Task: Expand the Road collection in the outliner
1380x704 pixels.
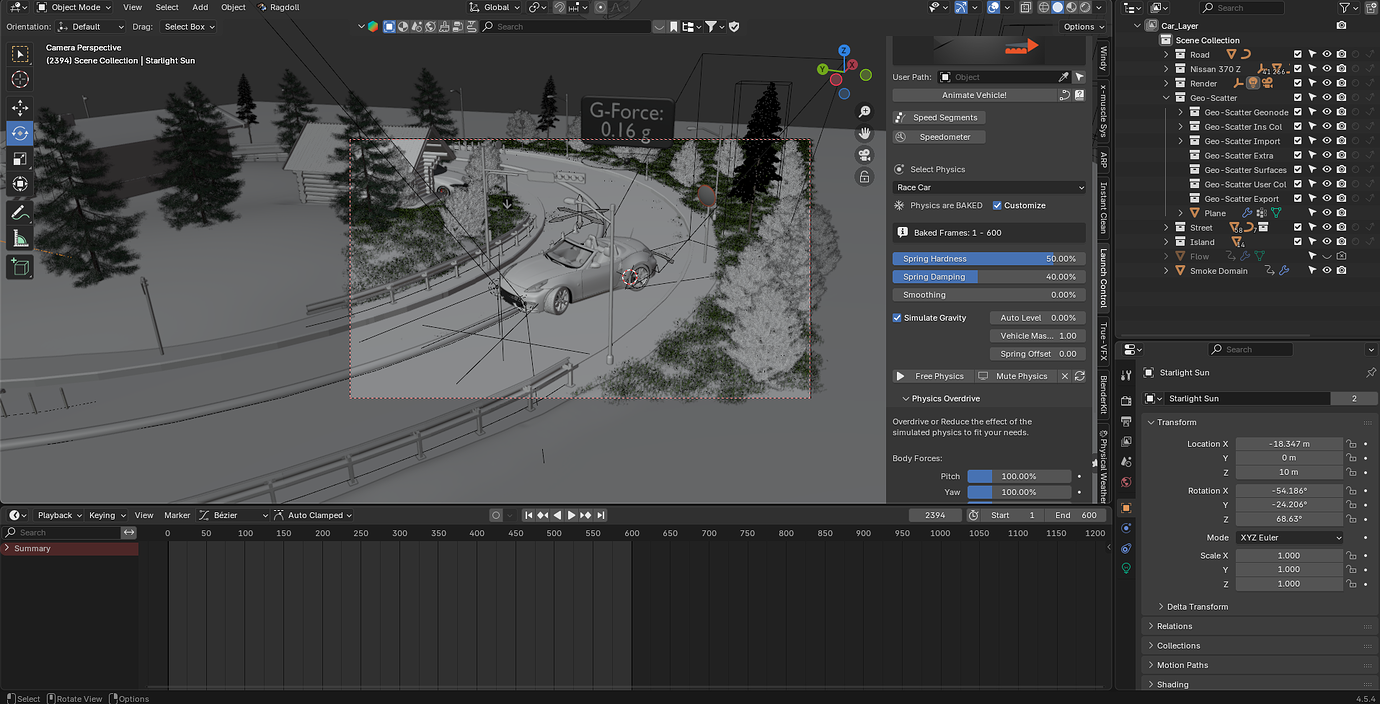Action: [1166, 55]
